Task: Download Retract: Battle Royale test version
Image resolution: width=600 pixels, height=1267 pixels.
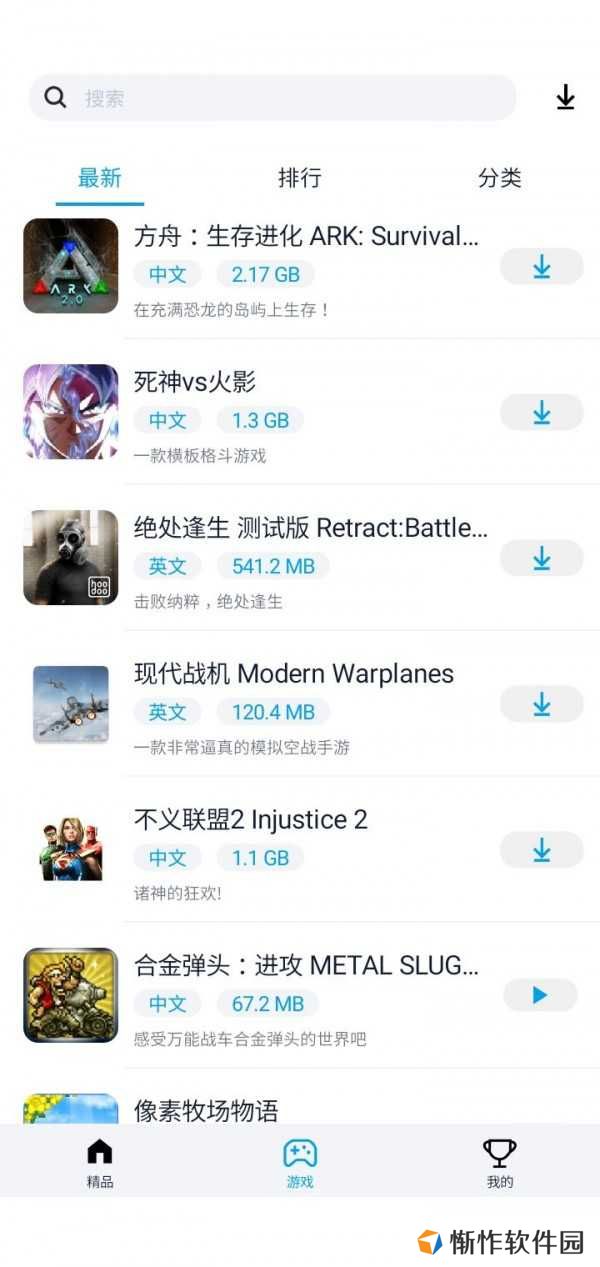Action: click(x=541, y=558)
